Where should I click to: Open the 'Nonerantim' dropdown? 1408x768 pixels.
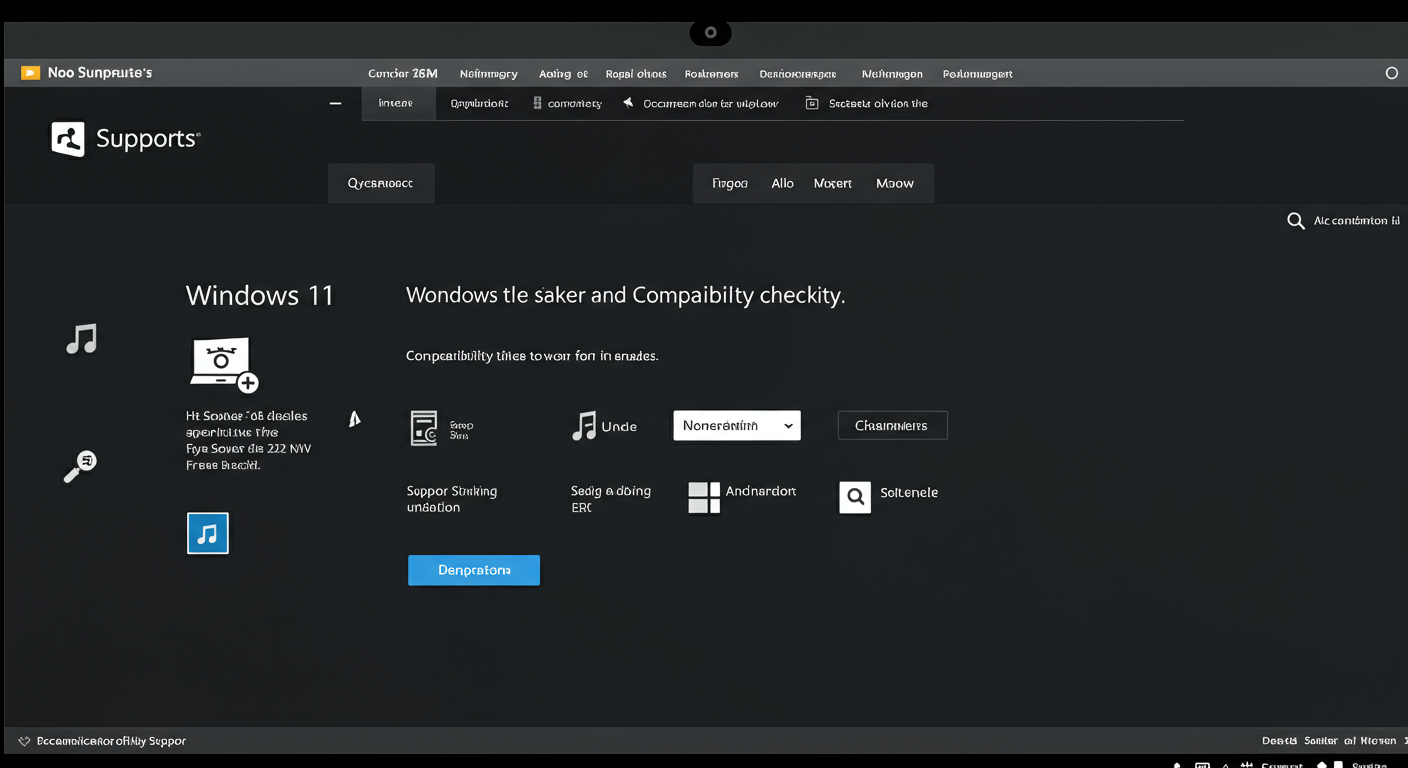pos(737,425)
